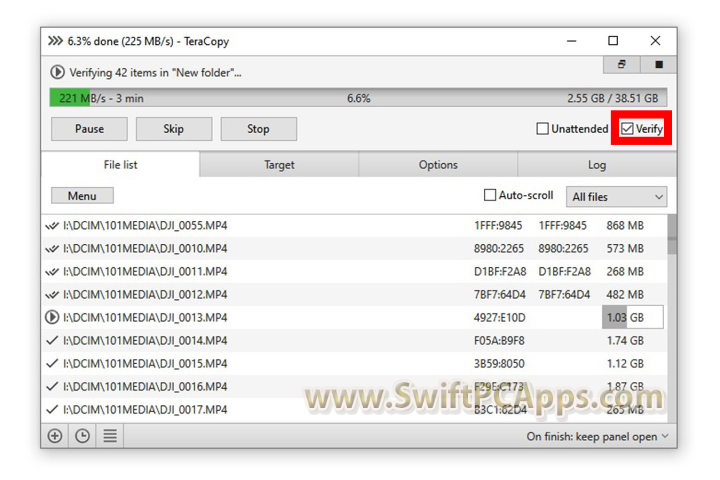
Task: Click the checkmark icon for DJI_0015.MP4
Action: point(52,363)
